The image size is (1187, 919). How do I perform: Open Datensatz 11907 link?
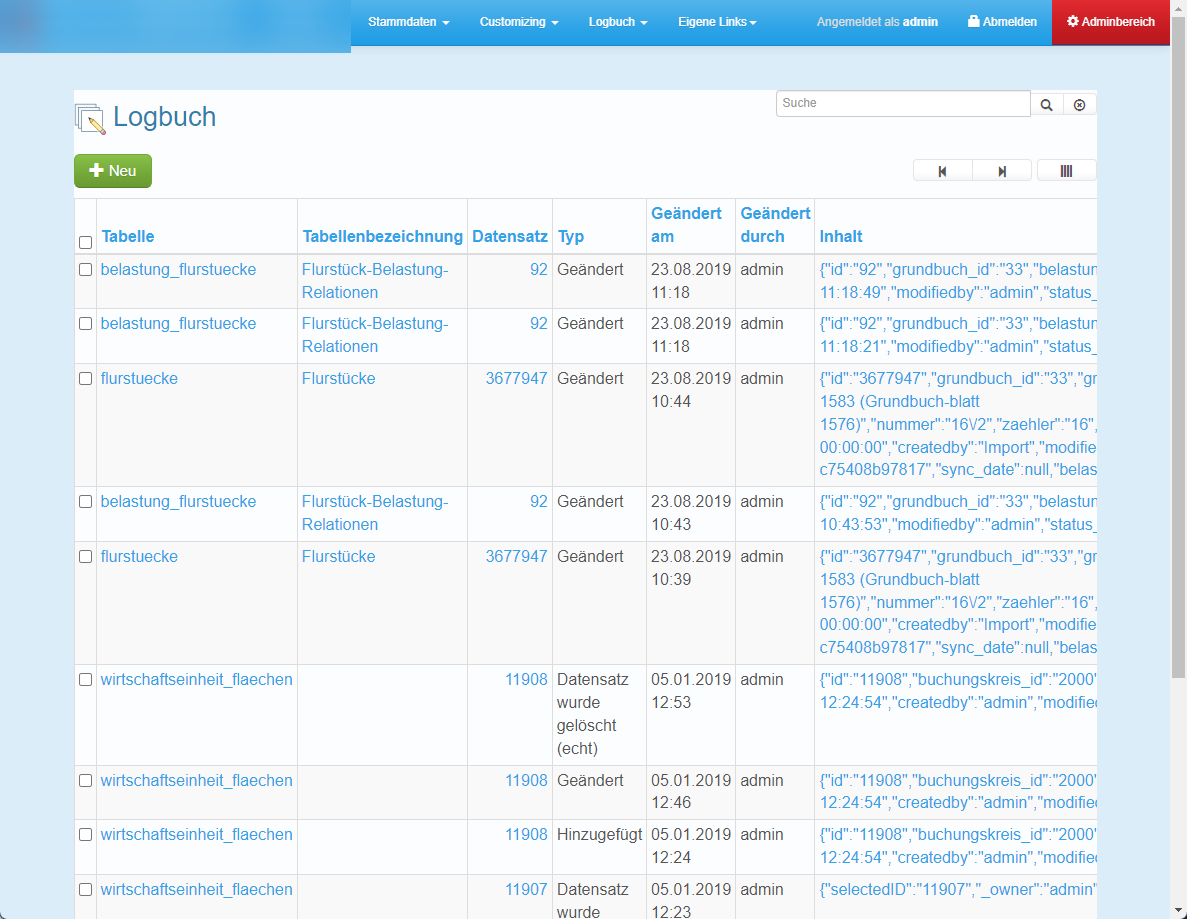(526, 889)
